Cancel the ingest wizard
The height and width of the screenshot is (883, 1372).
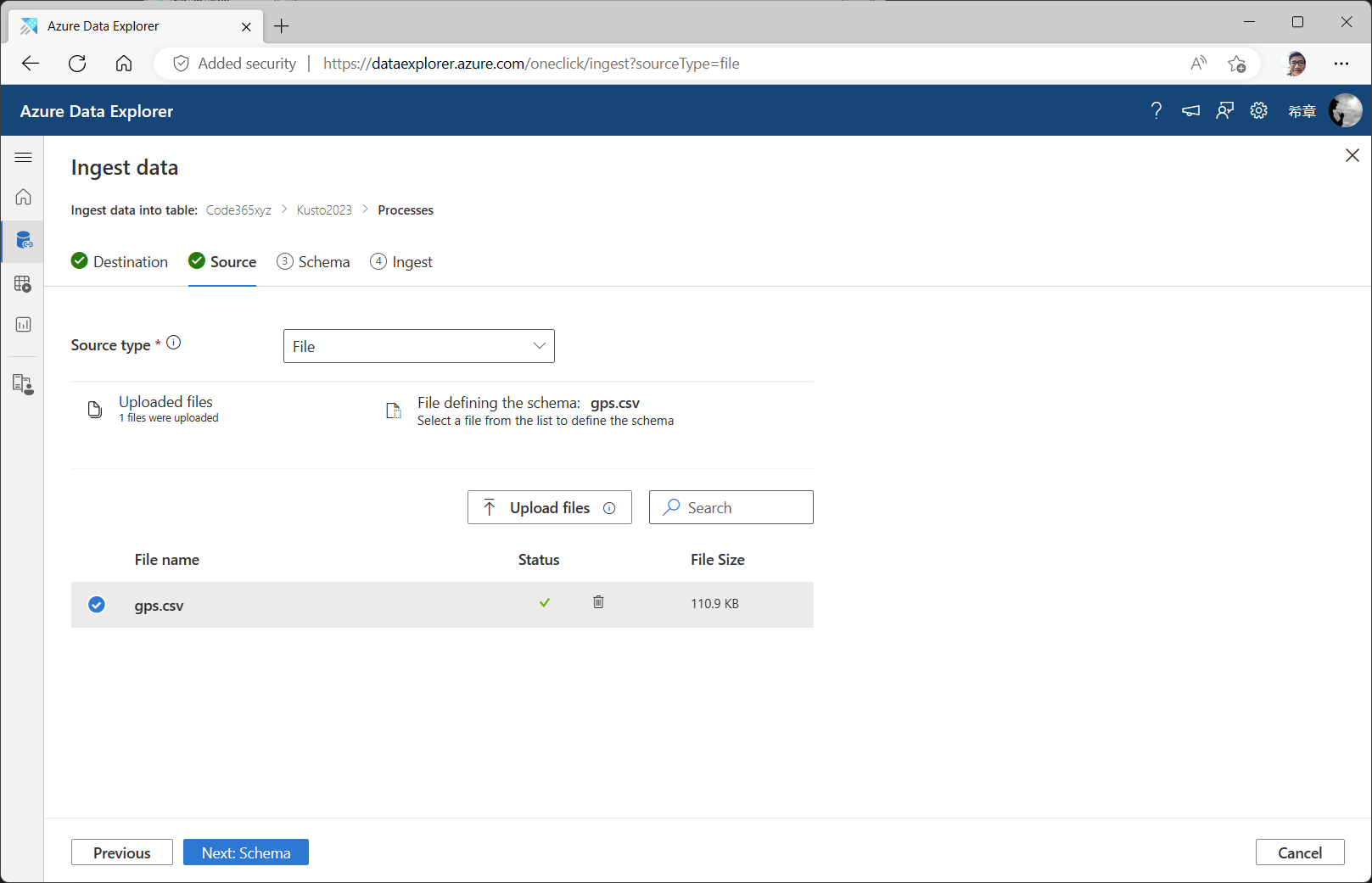pyautogui.click(x=1300, y=852)
